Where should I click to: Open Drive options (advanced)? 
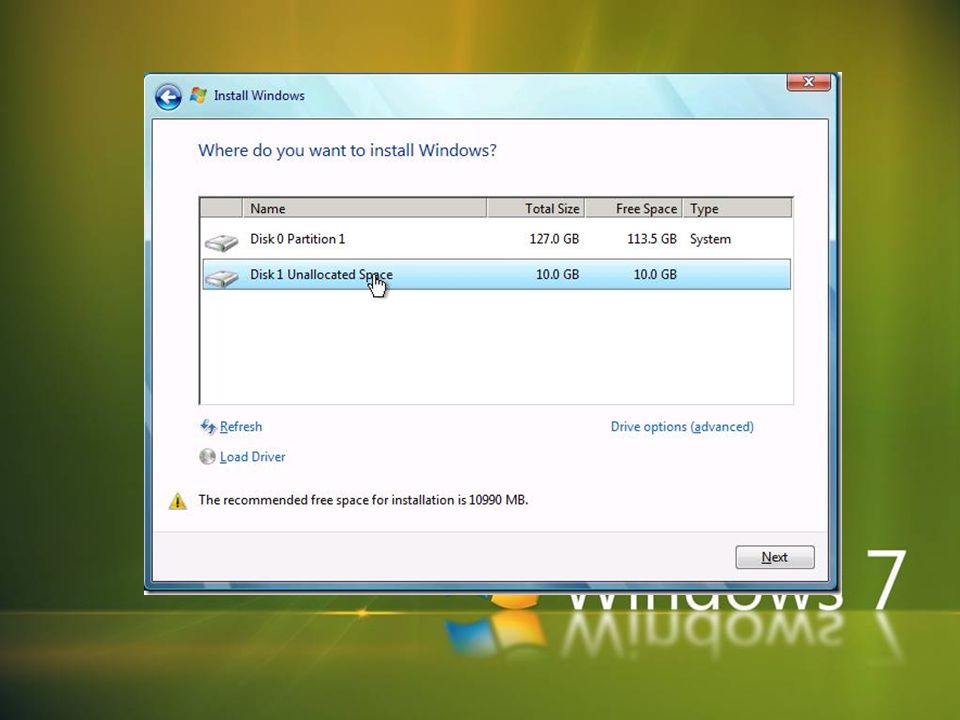pos(682,426)
